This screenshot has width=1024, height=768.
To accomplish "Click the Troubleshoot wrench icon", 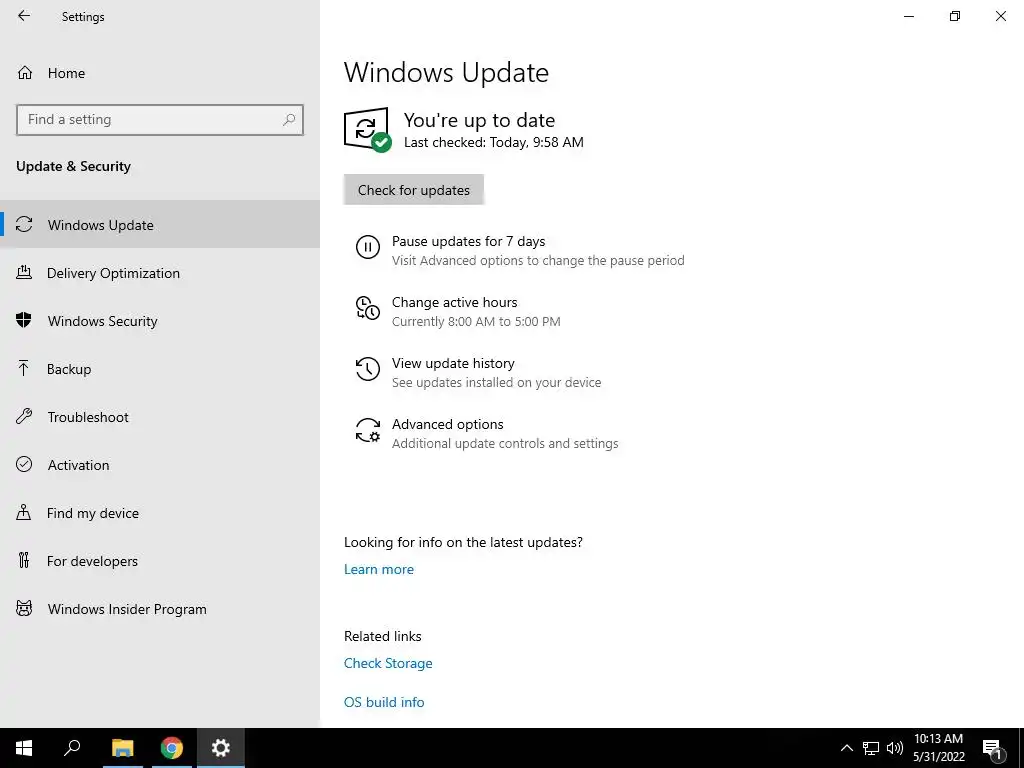I will 24,416.
